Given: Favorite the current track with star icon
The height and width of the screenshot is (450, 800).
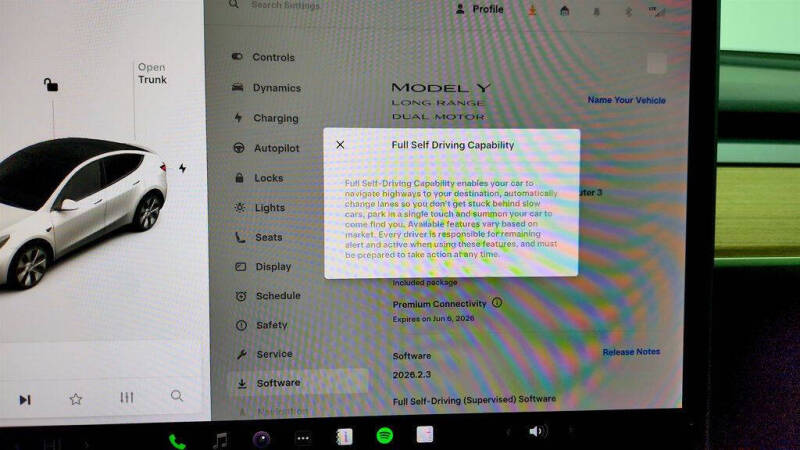Looking at the screenshot, I should click(76, 398).
